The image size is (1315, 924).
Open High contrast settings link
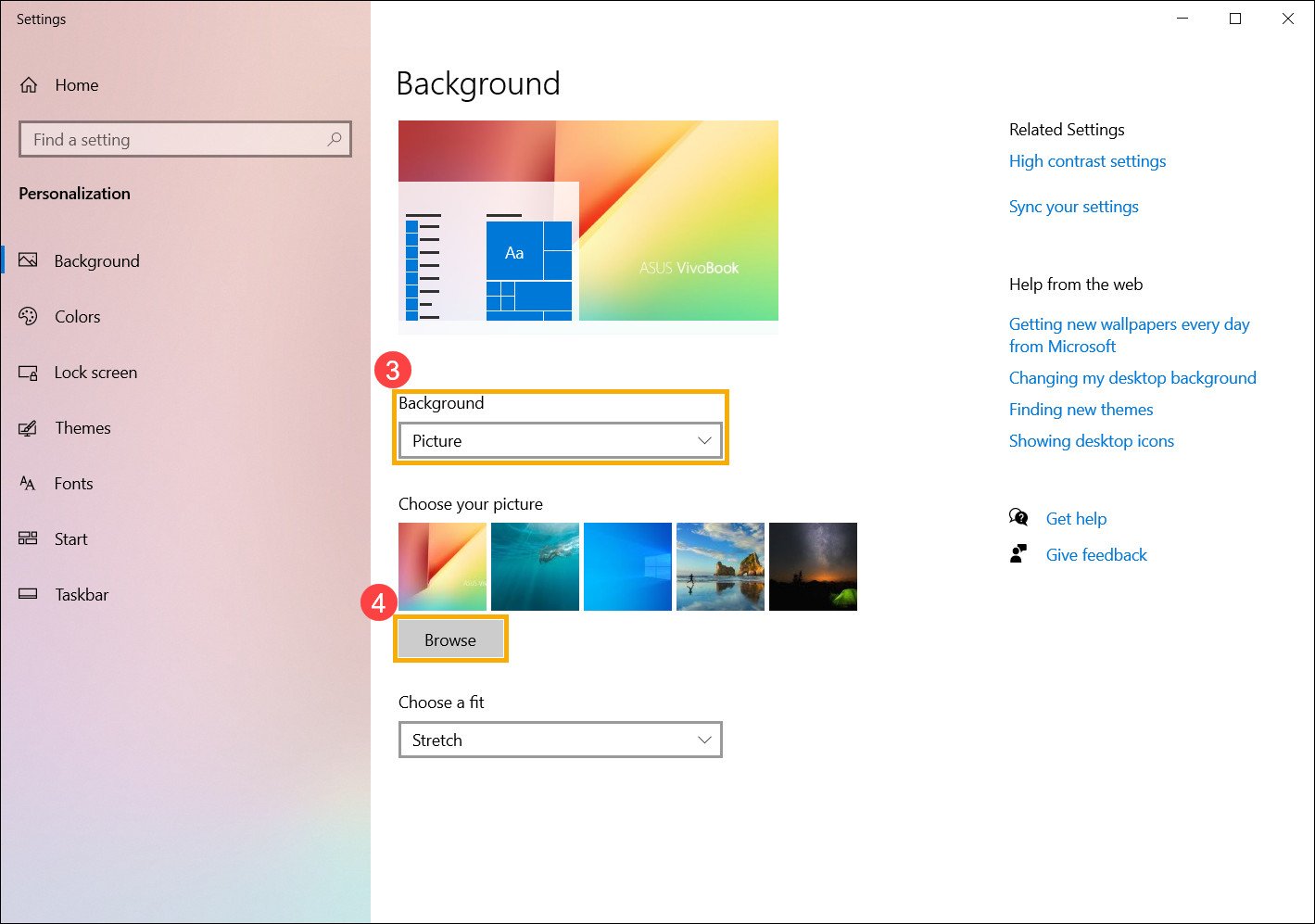[x=1087, y=161]
